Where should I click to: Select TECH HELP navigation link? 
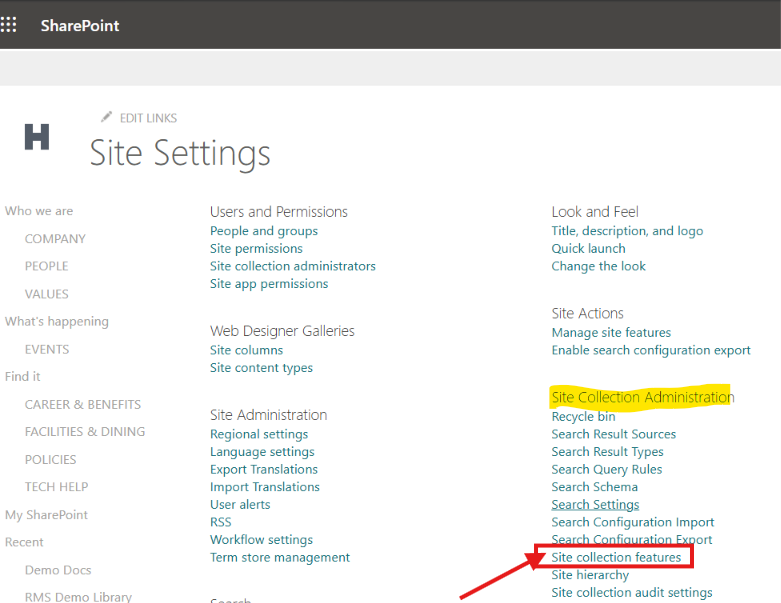56,487
